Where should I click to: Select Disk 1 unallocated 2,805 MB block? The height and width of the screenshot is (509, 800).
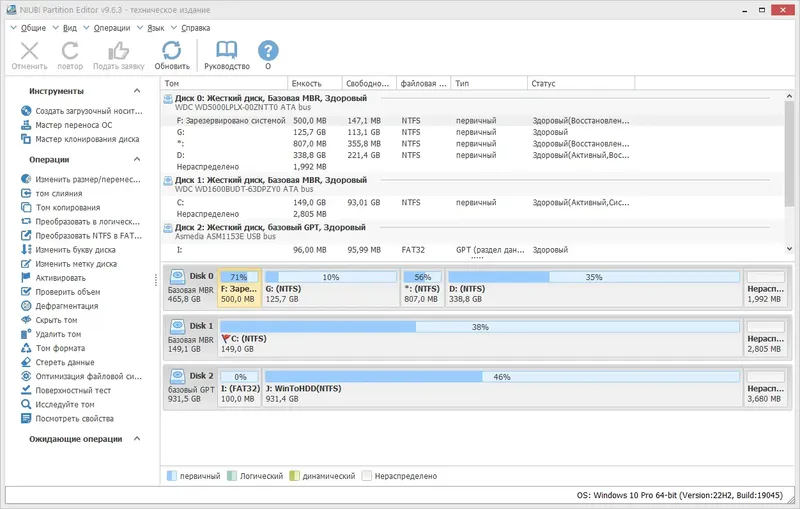765,337
